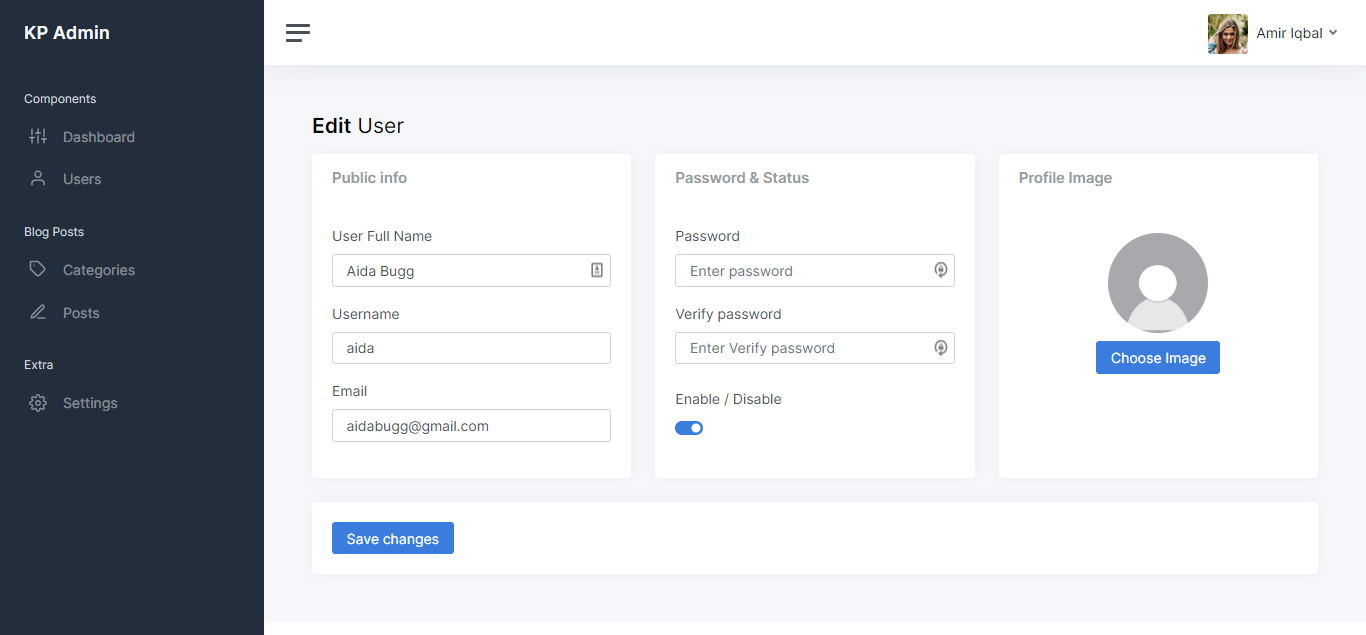This screenshot has height=635, width=1366.
Task: Click the Posts pencil icon
Action: tap(38, 313)
